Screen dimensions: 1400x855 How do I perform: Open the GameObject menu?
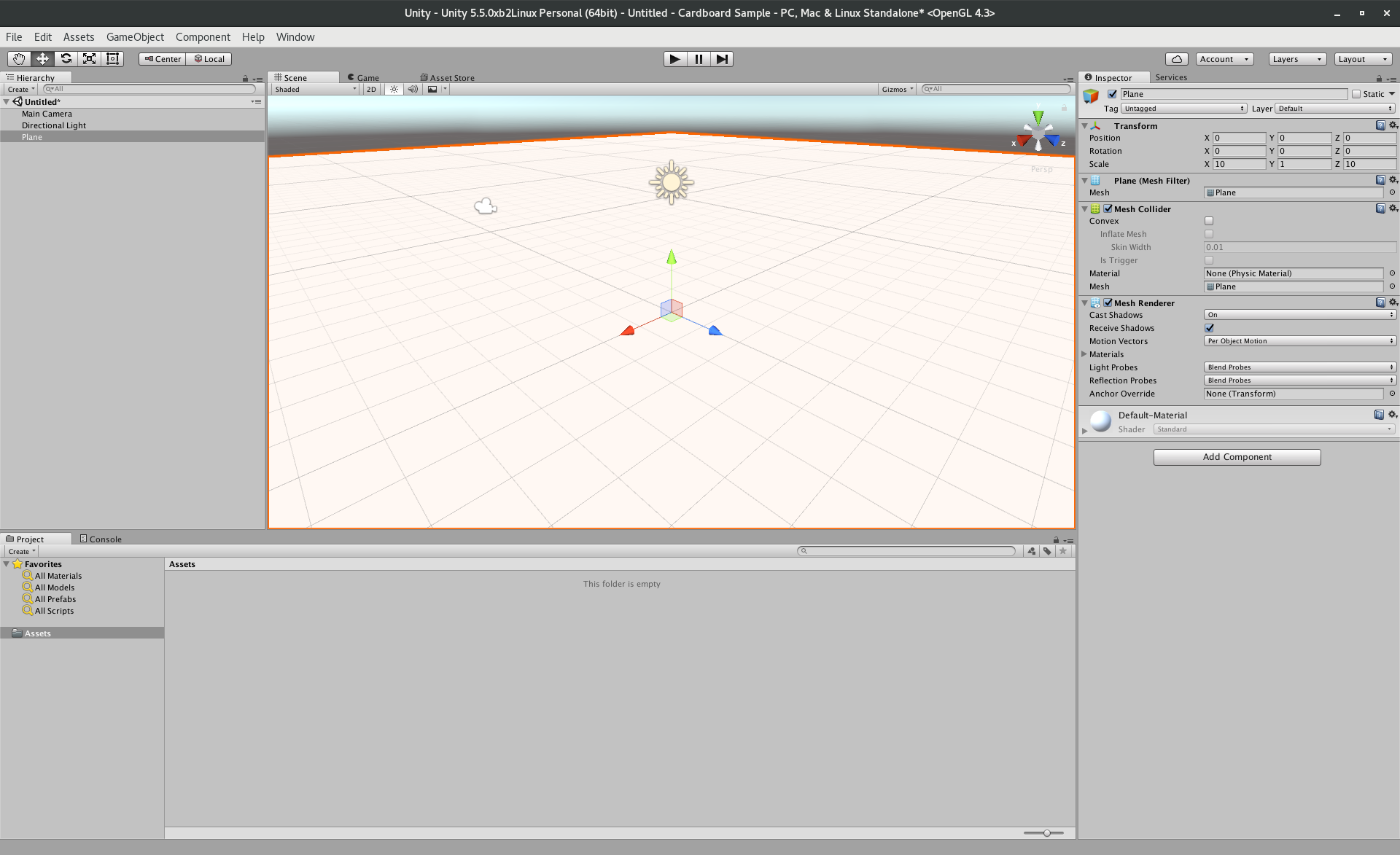[135, 37]
